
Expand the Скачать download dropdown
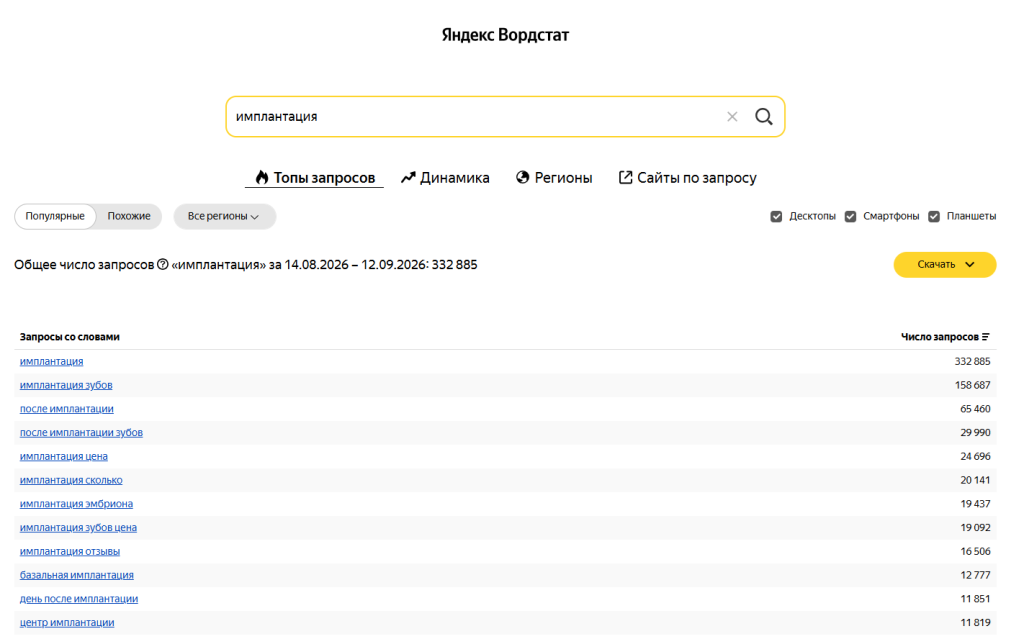pyautogui.click(x=944, y=265)
